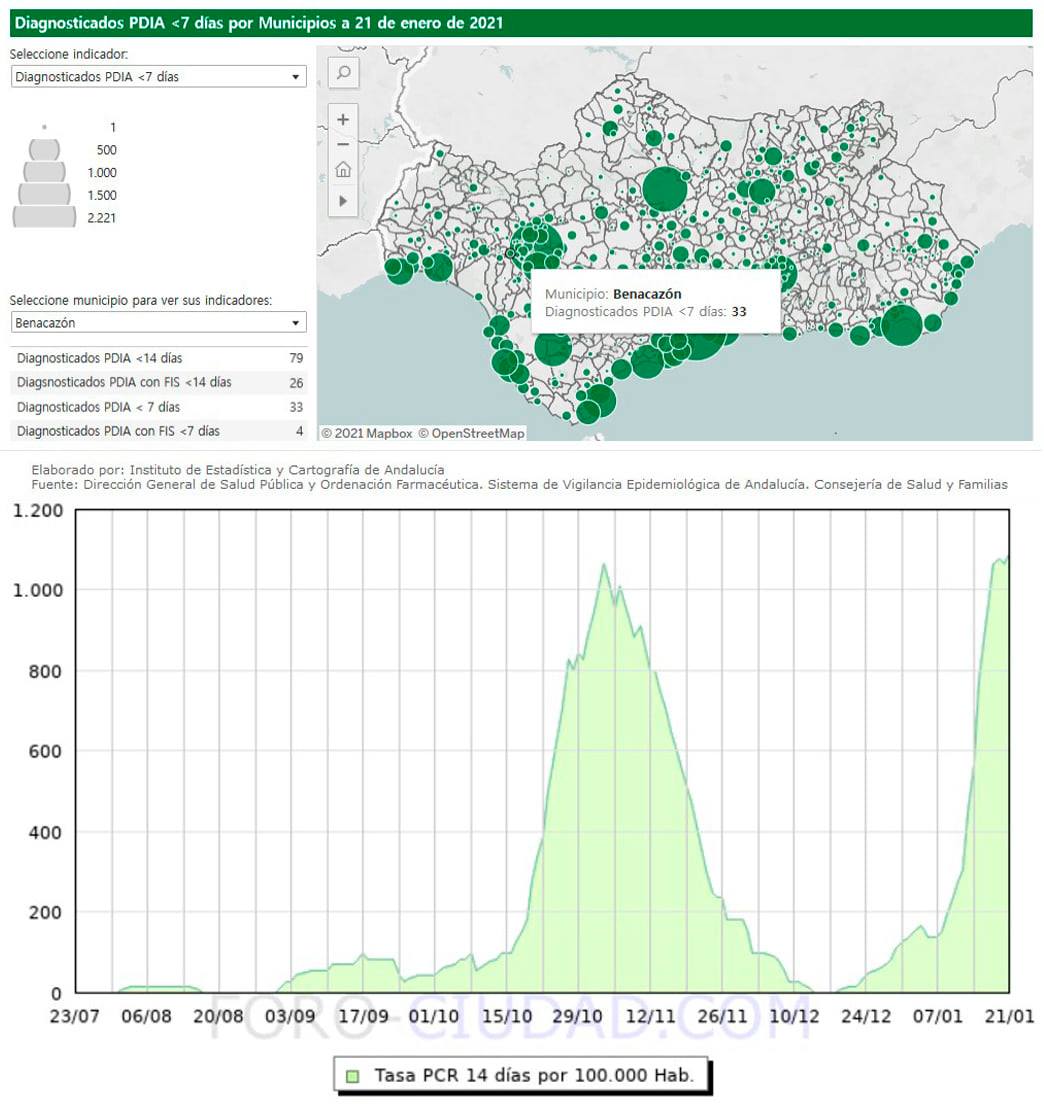Viewport: 1044px width, 1115px height.
Task: Select the 2.221 size legend bubble
Action: tap(45, 217)
